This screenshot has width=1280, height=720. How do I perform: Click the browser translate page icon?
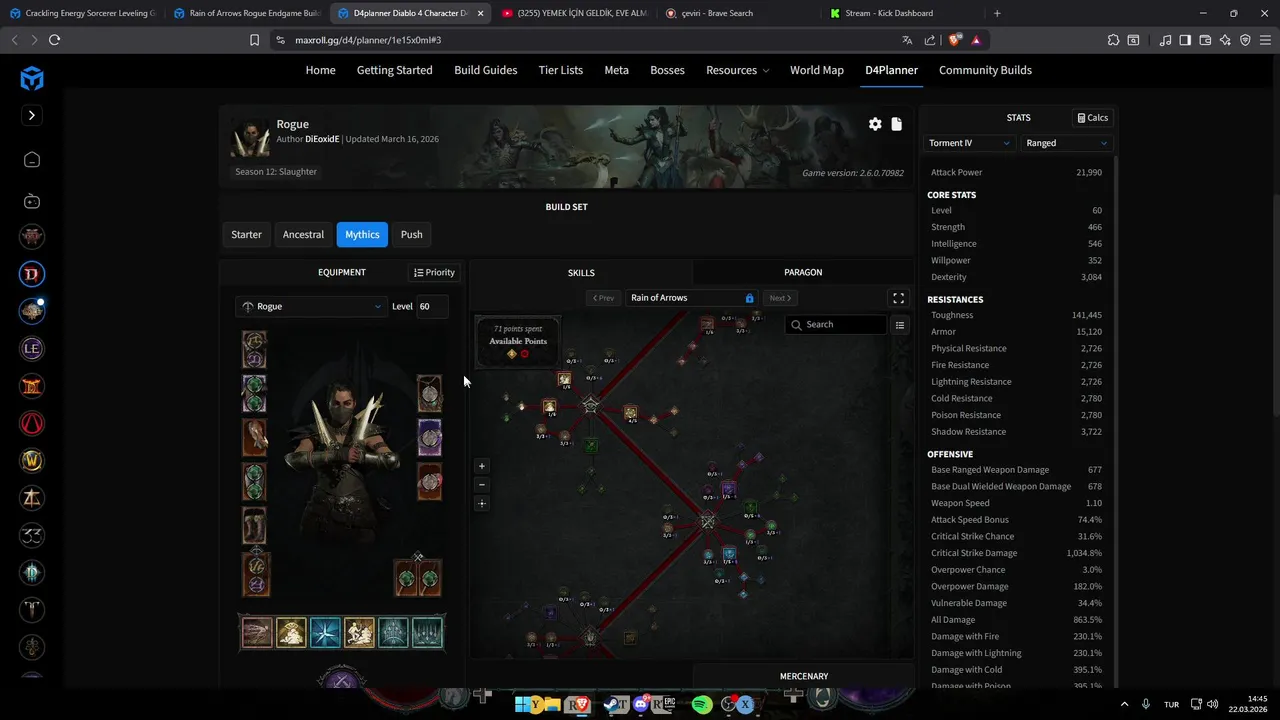(x=907, y=40)
